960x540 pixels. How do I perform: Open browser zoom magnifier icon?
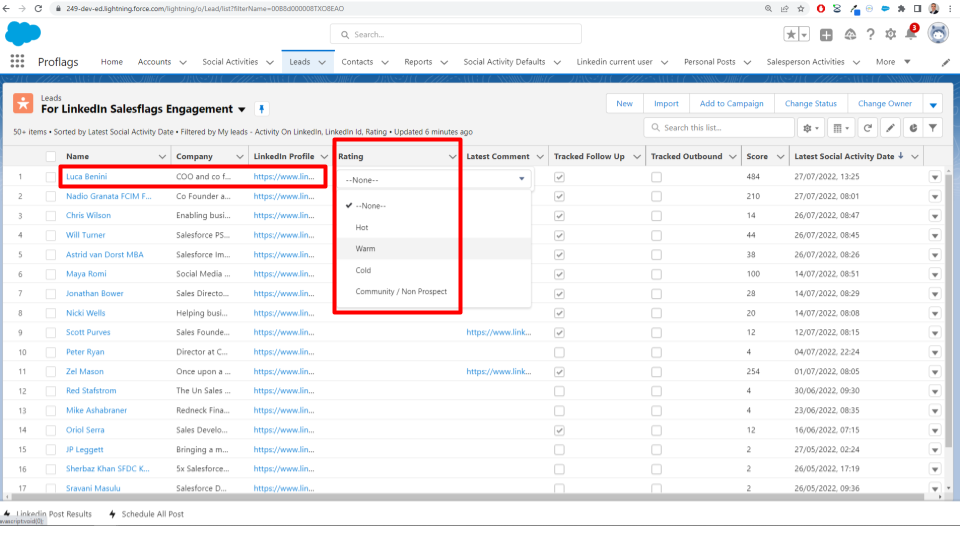point(768,9)
